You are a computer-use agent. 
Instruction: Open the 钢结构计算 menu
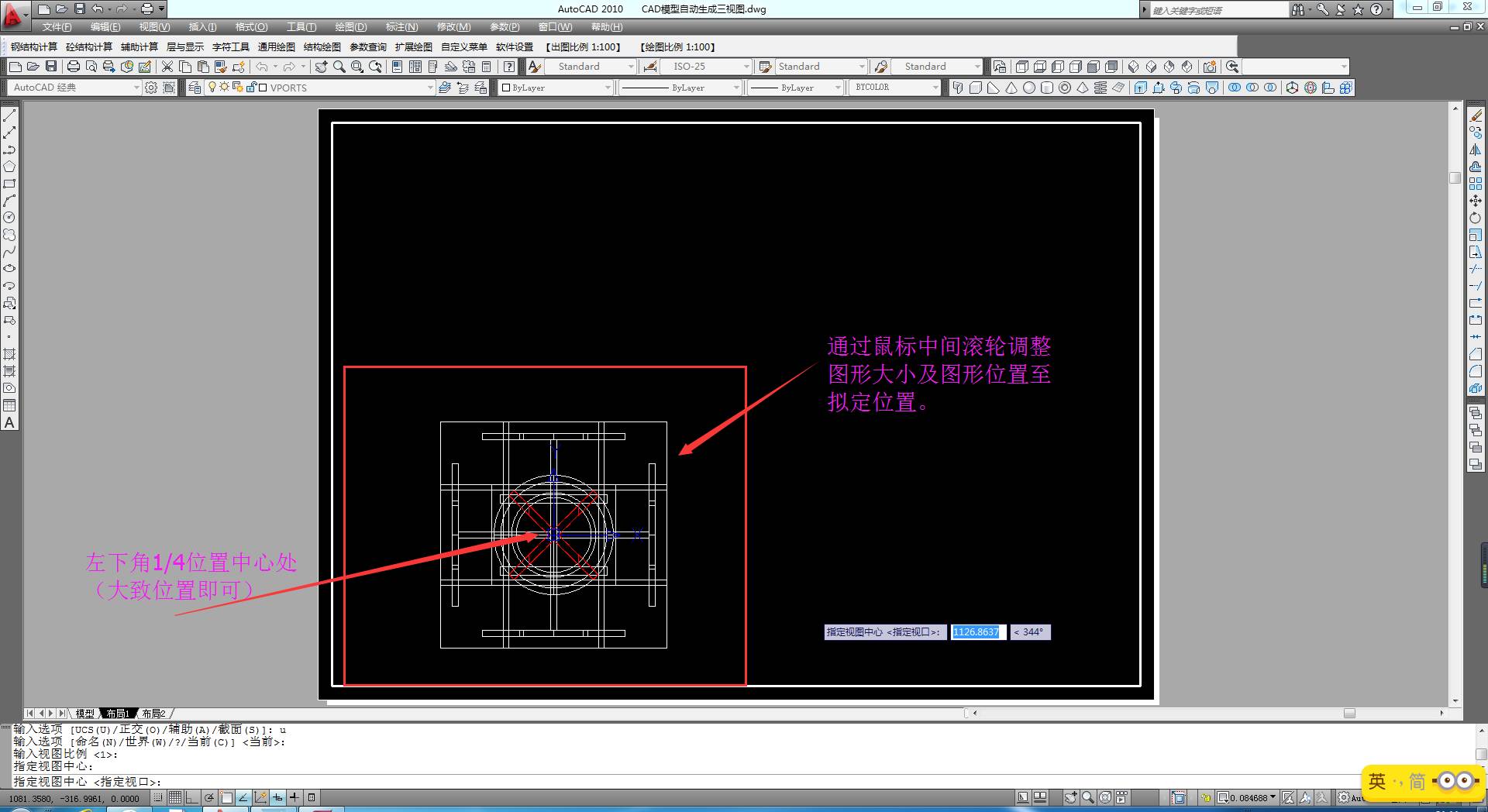(34, 47)
